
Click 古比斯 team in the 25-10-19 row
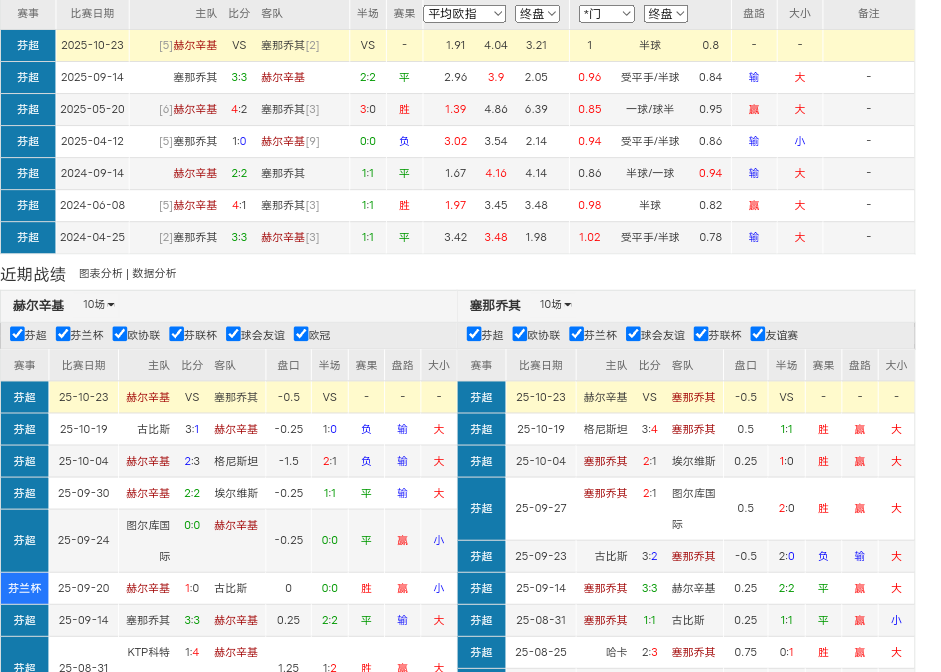coord(157,429)
